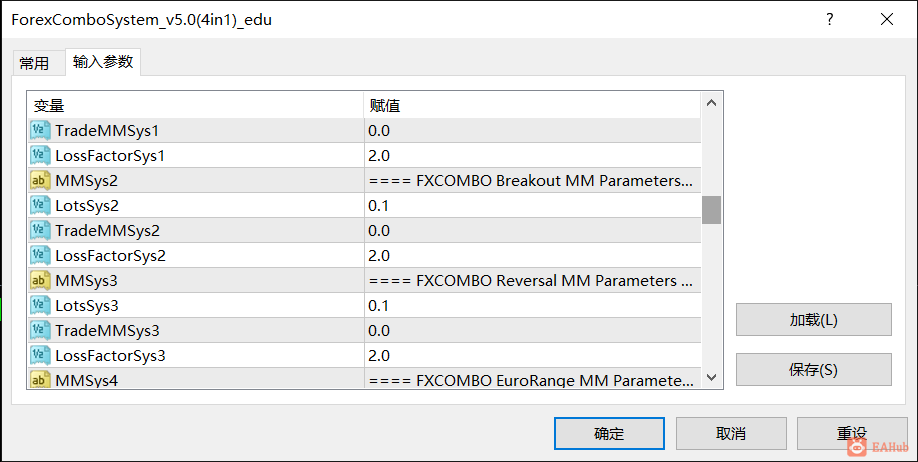Click the scrollbar up arrow

click(x=711, y=104)
